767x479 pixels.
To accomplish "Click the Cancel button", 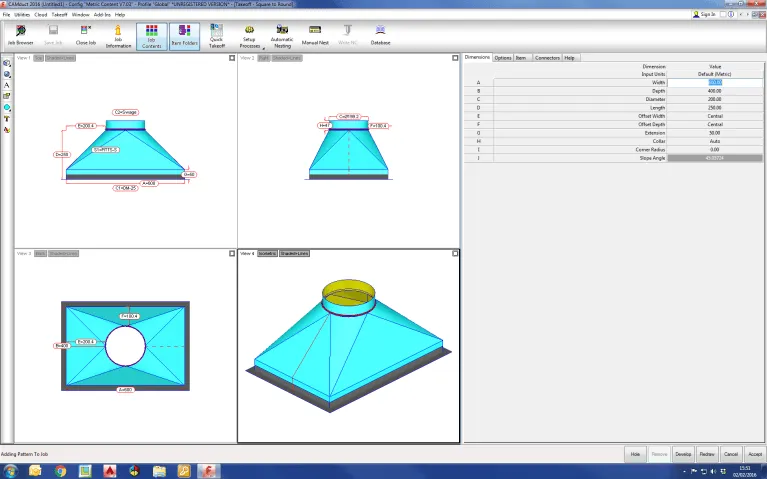I will [731, 454].
